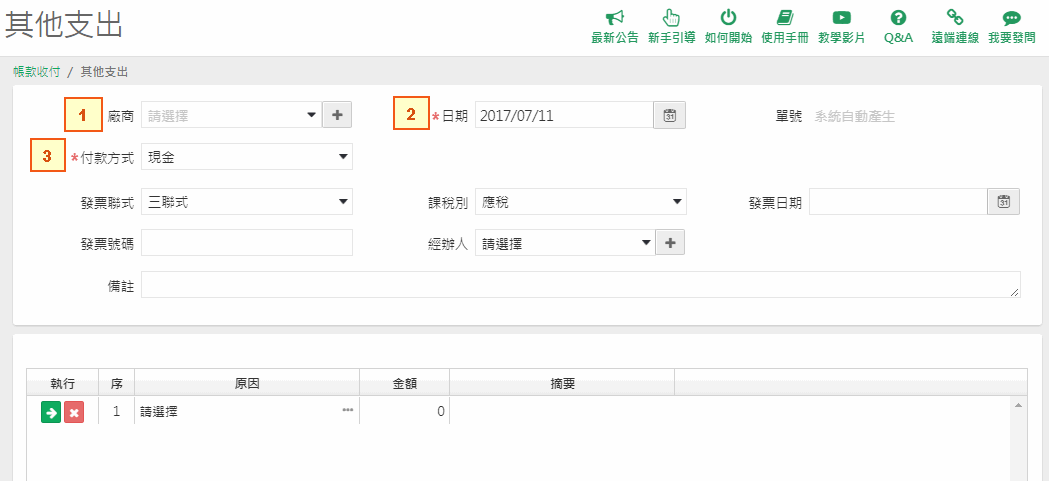Click the 我要發問 link text

click(x=1012, y=38)
